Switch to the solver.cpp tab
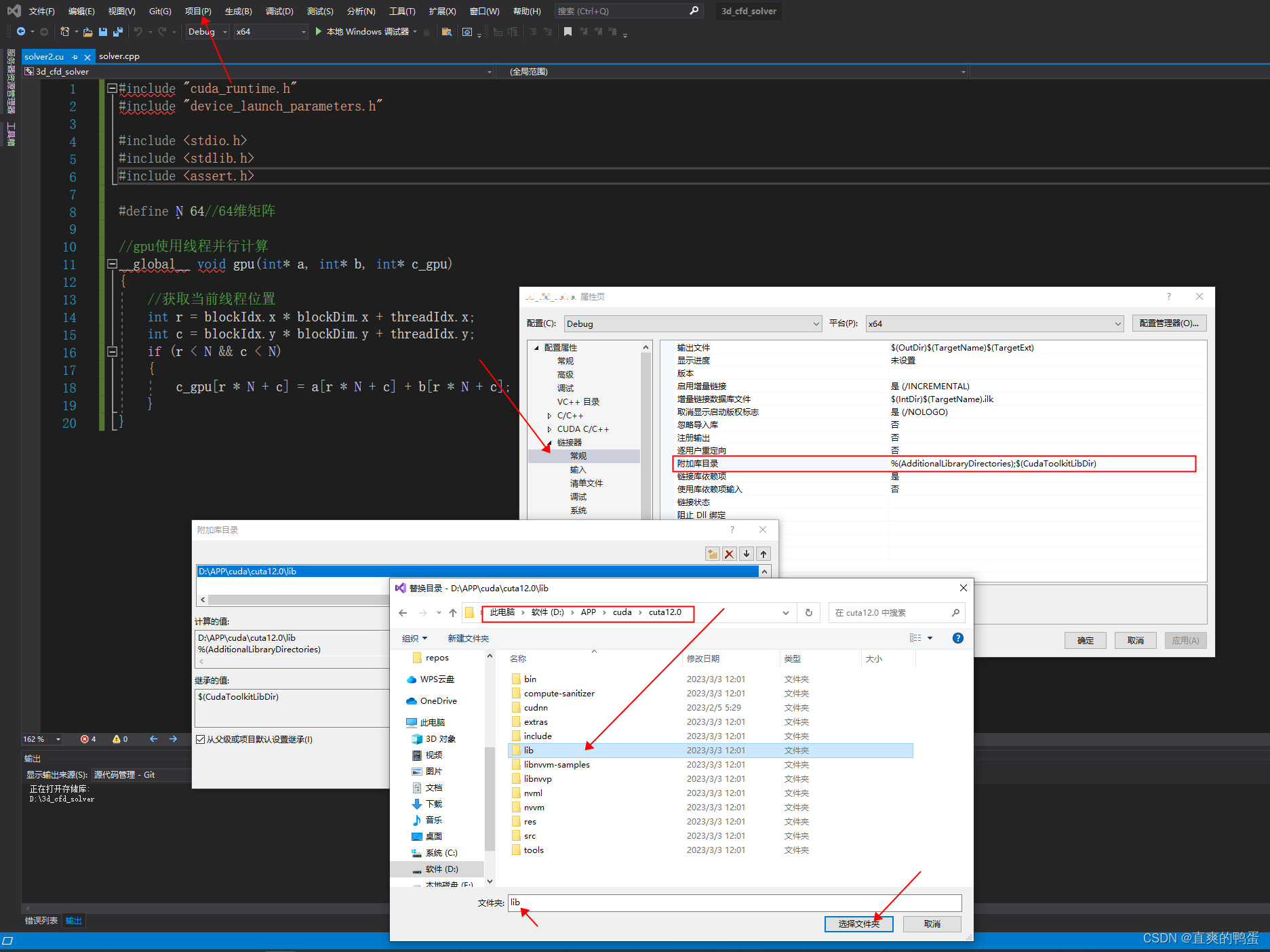 [119, 56]
